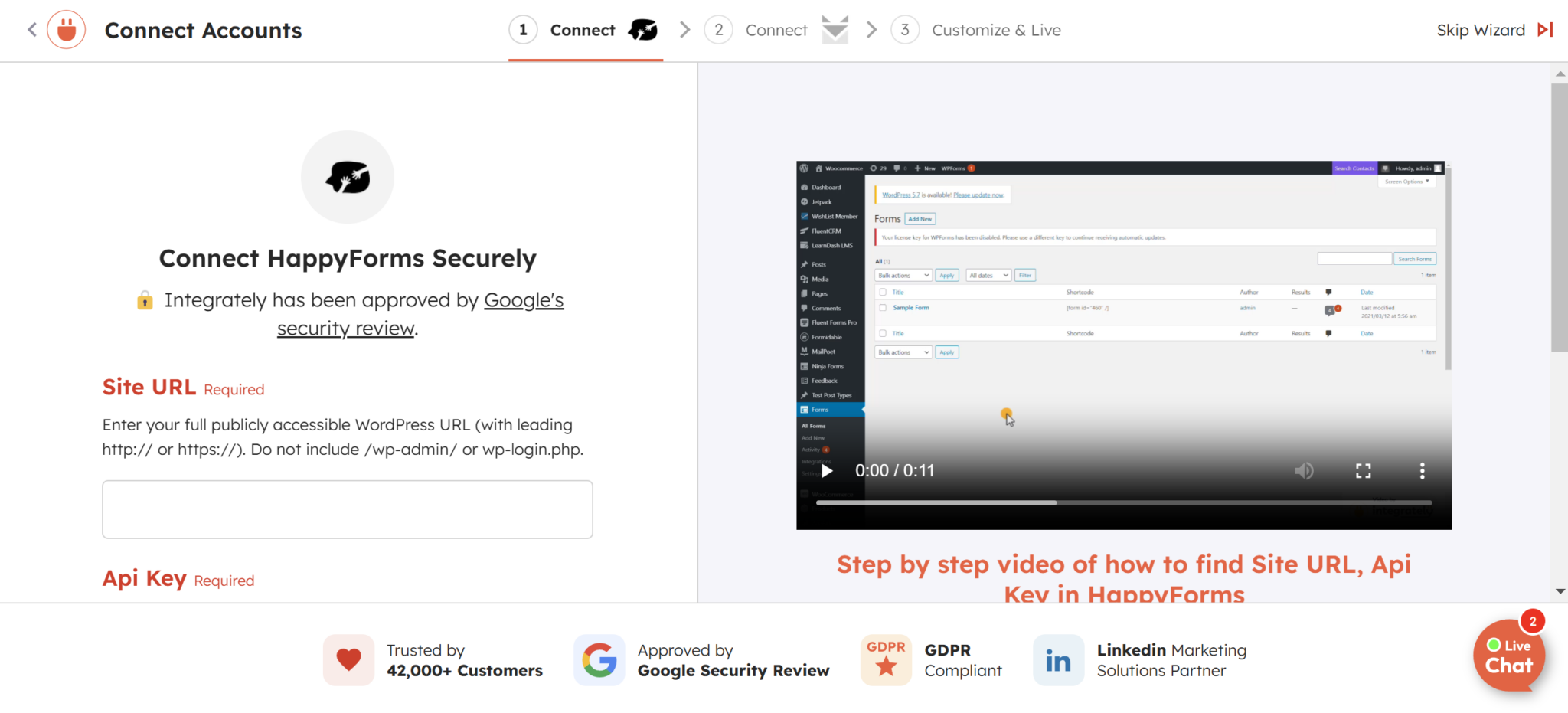
Task: Open the video player options menu
Action: (x=1423, y=470)
